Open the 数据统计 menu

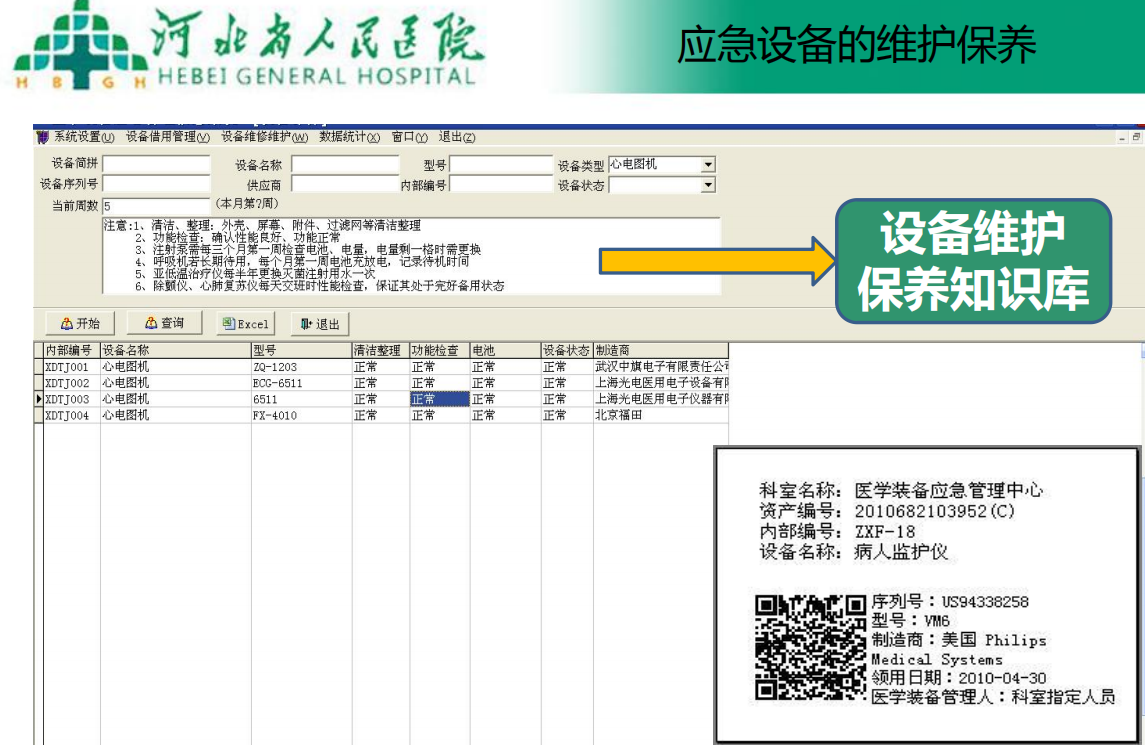349,137
